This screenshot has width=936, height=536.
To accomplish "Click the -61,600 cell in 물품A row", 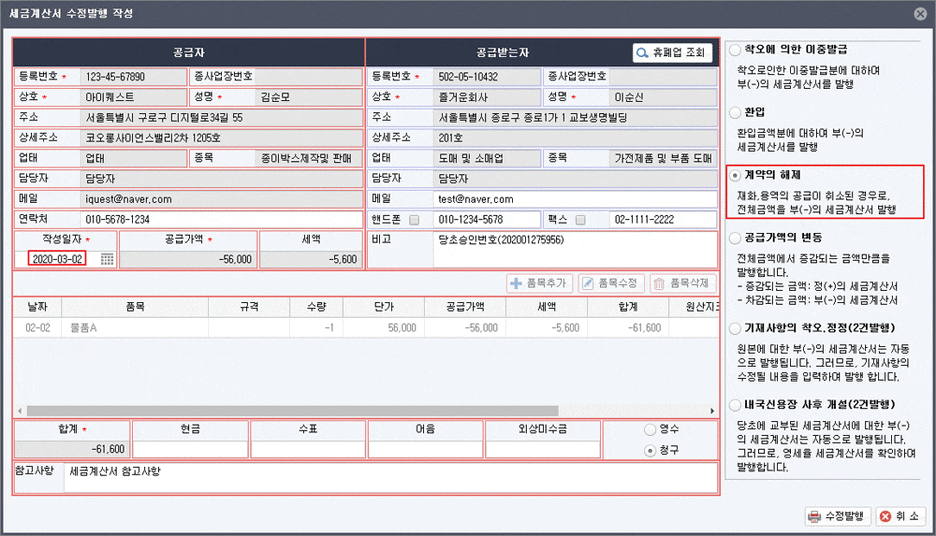I will pyautogui.click(x=628, y=328).
